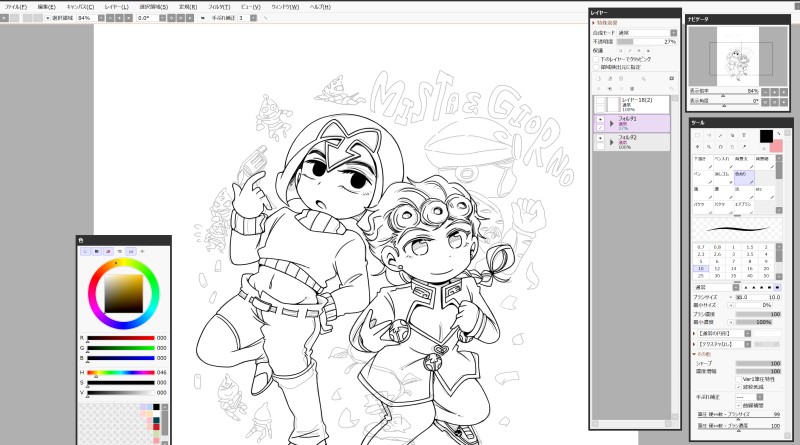Select layer レイヤー18(2)
The height and width of the screenshot is (445, 800).
(632, 105)
